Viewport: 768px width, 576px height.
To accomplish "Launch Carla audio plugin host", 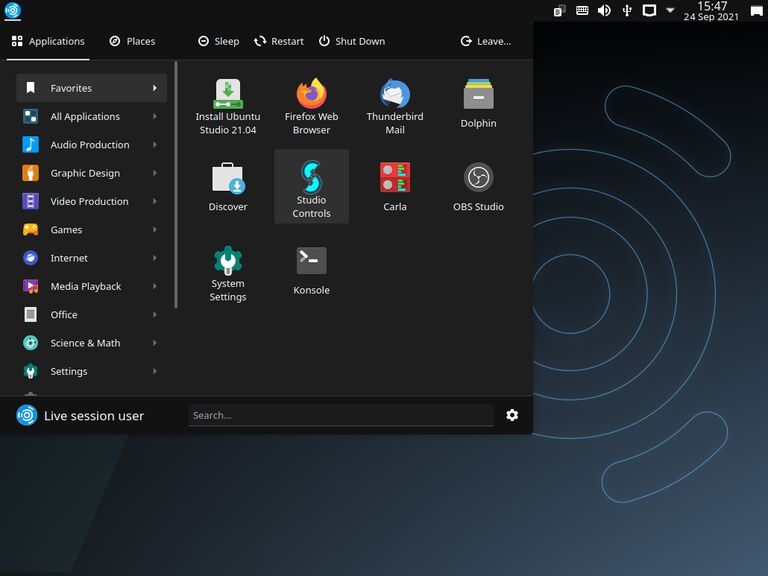I will tap(395, 187).
